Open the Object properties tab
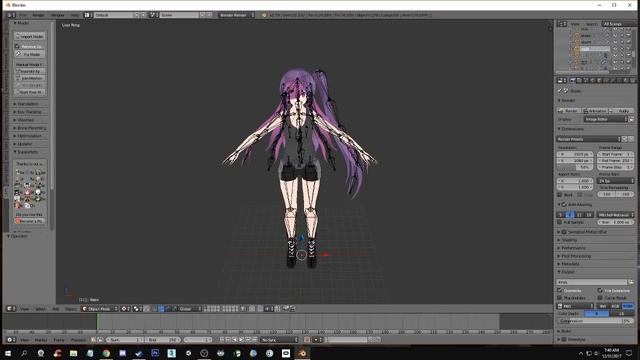Viewport: 640px width, 360px height. tap(599, 80)
